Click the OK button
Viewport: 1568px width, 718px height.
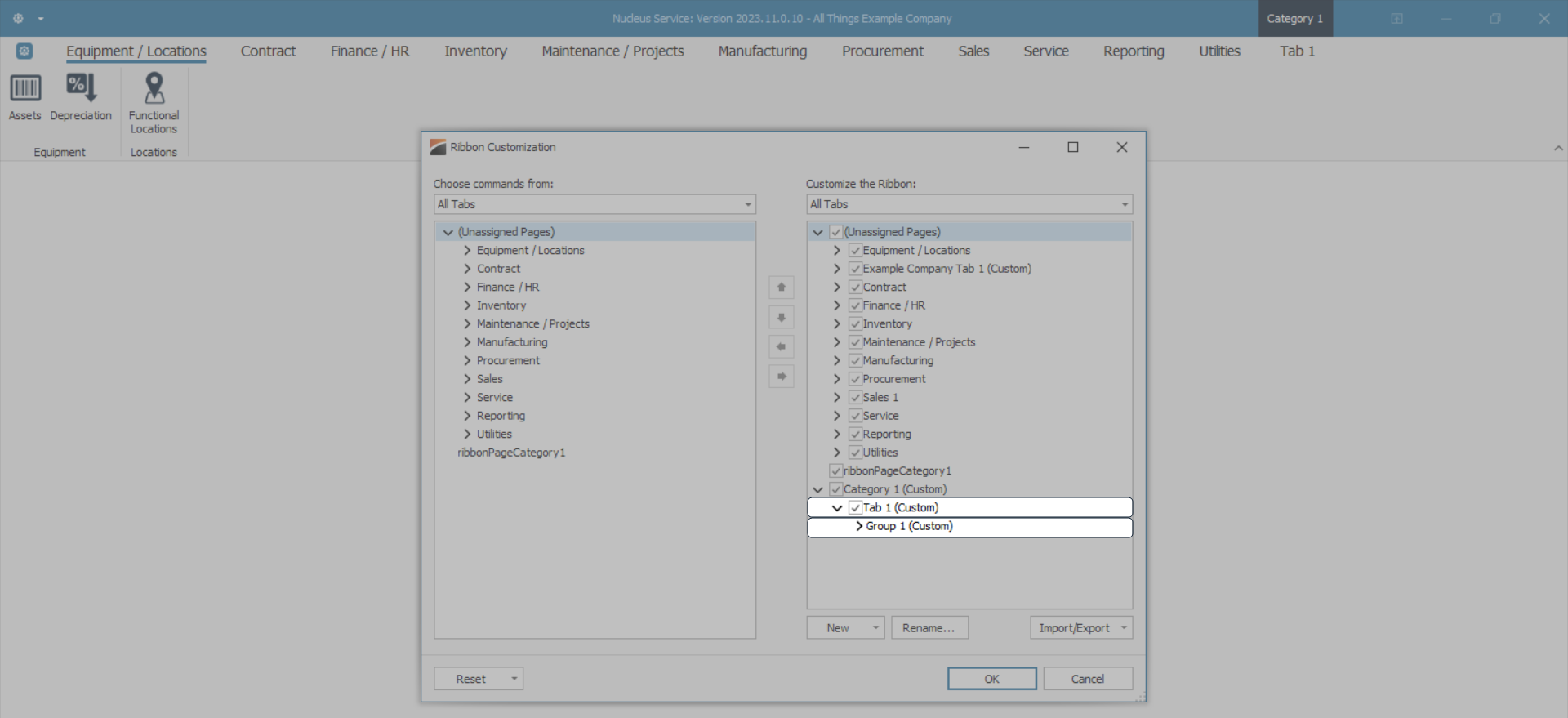point(992,679)
